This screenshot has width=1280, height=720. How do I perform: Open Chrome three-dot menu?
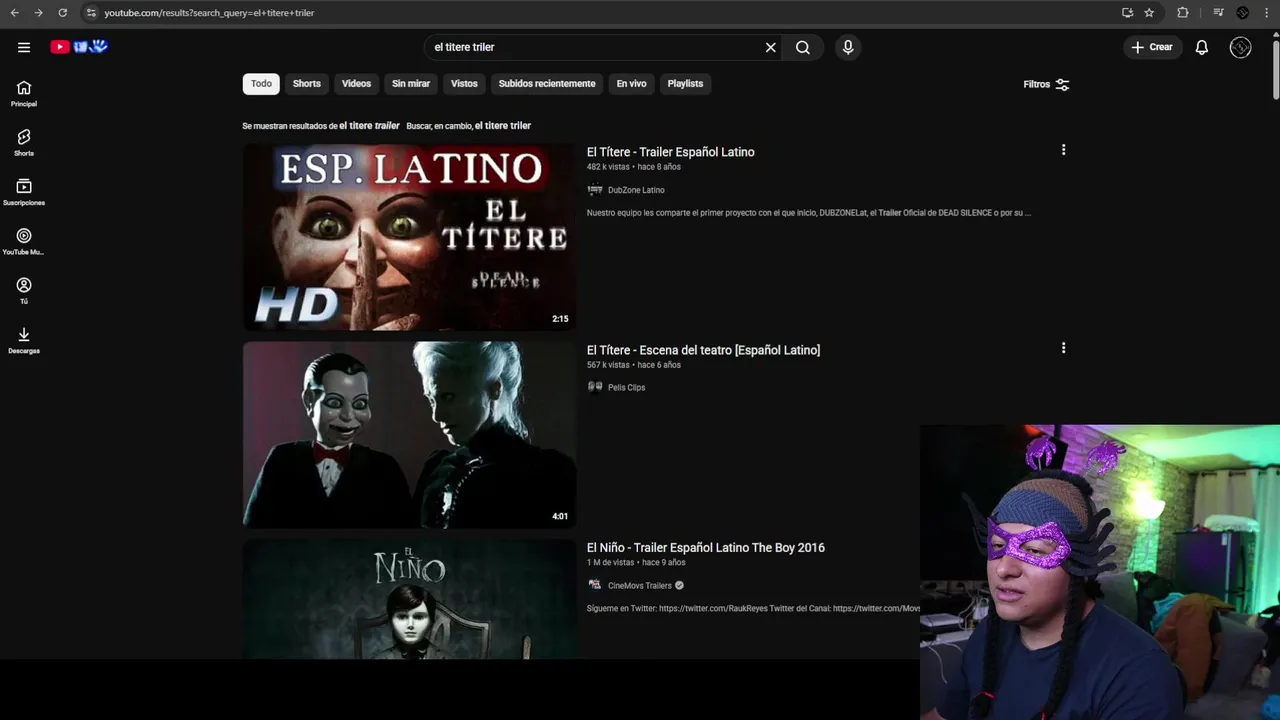tap(1267, 13)
